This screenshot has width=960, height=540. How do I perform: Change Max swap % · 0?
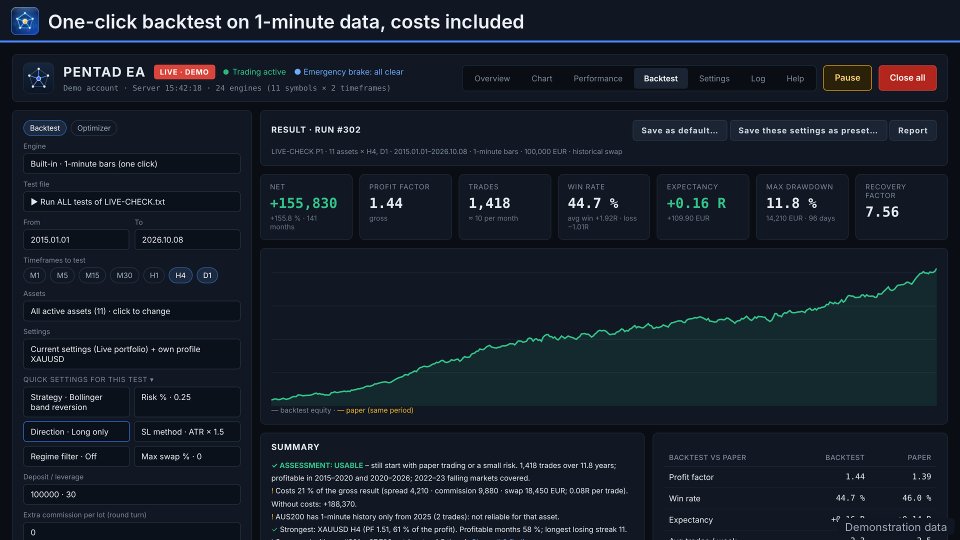pos(187,456)
